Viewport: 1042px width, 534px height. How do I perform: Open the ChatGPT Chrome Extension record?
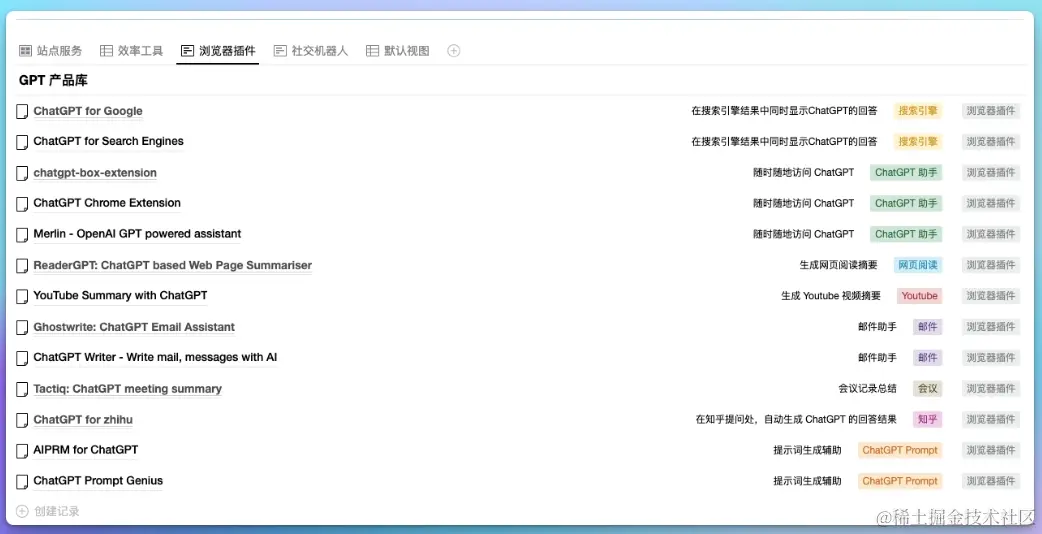tap(107, 203)
